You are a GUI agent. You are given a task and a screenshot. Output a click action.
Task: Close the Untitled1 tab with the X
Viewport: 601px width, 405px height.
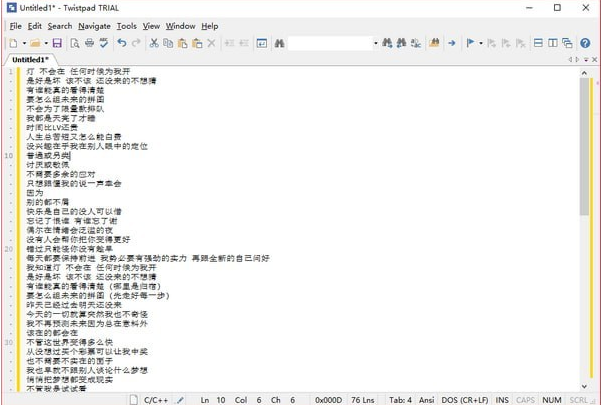[x=594, y=59]
